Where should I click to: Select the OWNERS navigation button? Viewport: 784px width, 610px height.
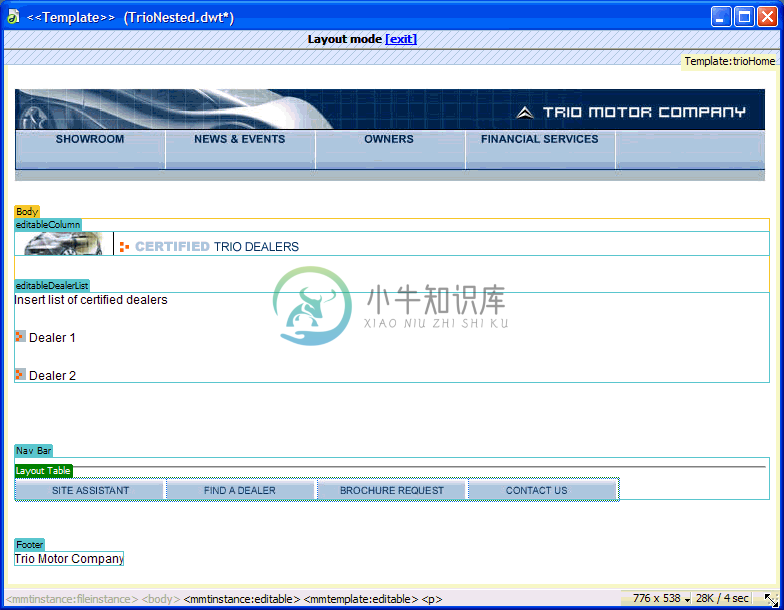point(390,150)
